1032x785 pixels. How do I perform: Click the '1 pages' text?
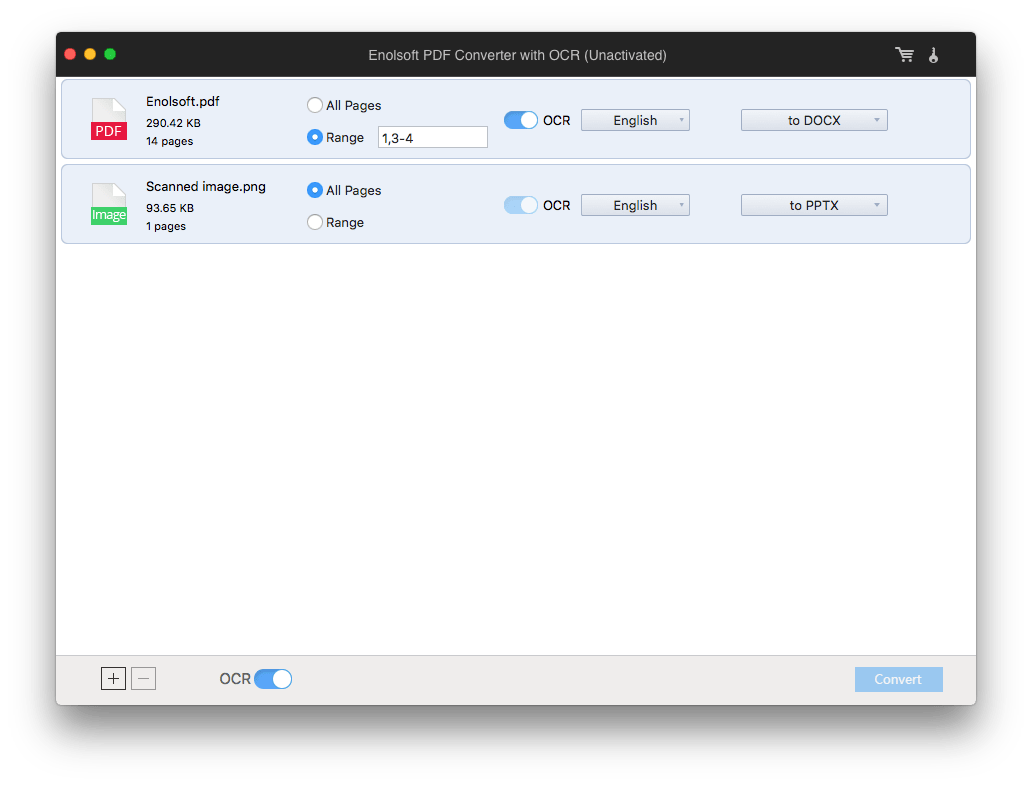tap(166, 226)
